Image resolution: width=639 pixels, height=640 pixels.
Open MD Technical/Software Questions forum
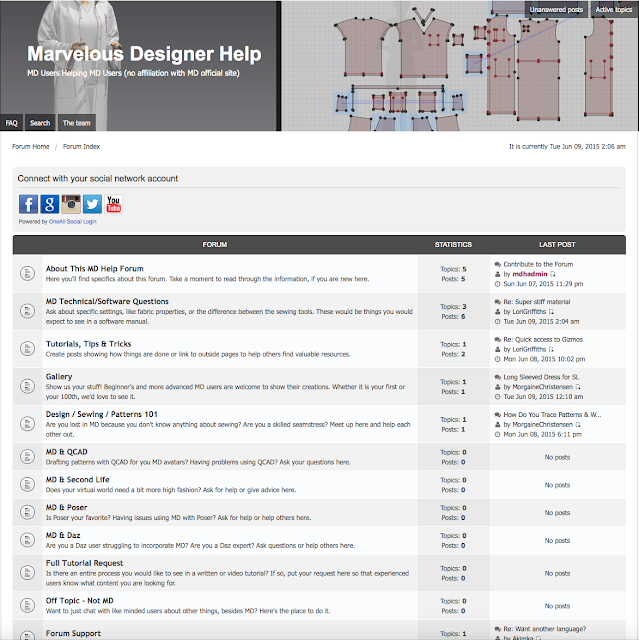pyautogui.click(x=107, y=301)
